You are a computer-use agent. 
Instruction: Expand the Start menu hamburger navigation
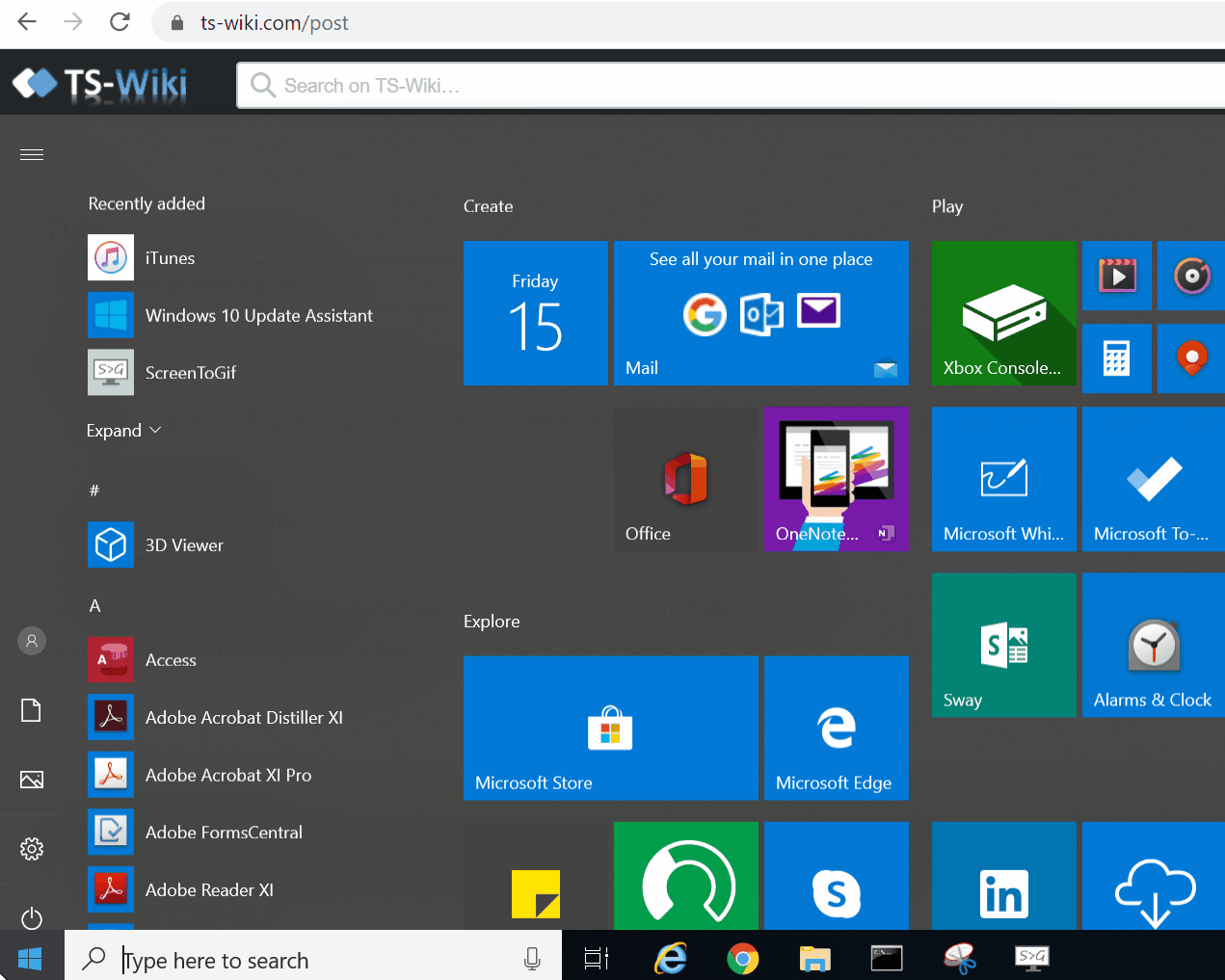(x=32, y=155)
